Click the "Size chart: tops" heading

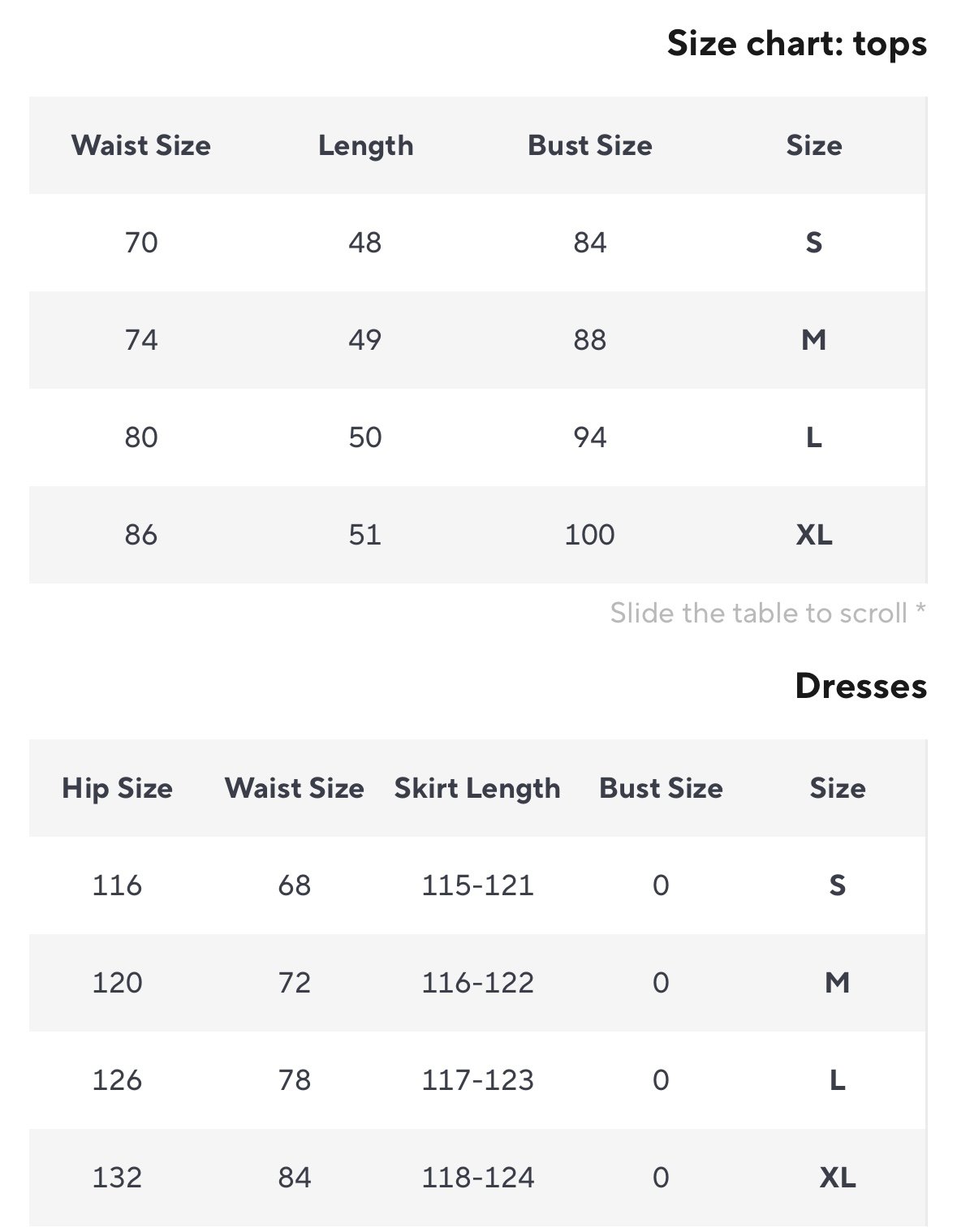(x=796, y=44)
